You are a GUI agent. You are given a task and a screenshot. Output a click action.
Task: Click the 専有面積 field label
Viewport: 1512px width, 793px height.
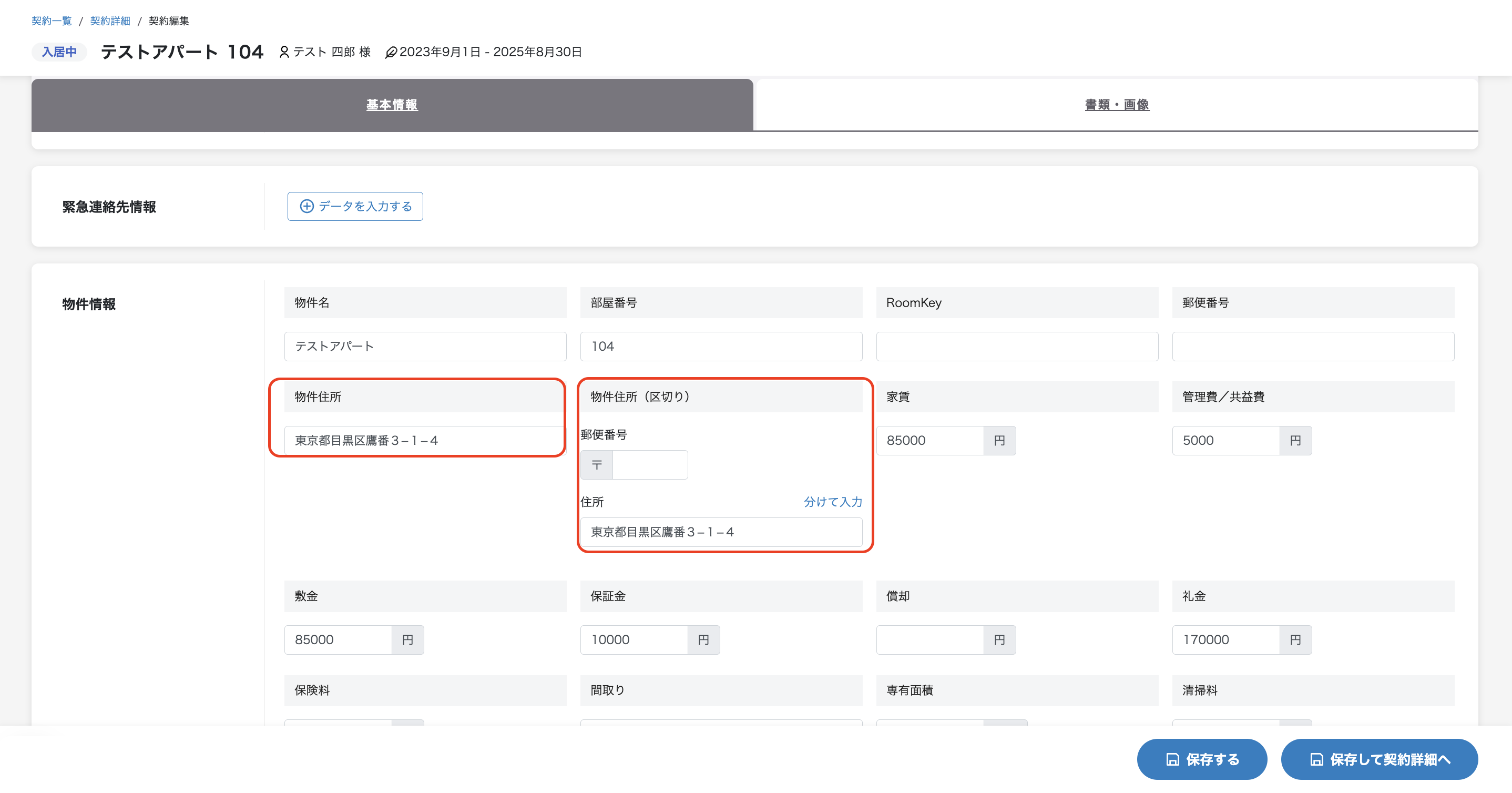point(910,690)
